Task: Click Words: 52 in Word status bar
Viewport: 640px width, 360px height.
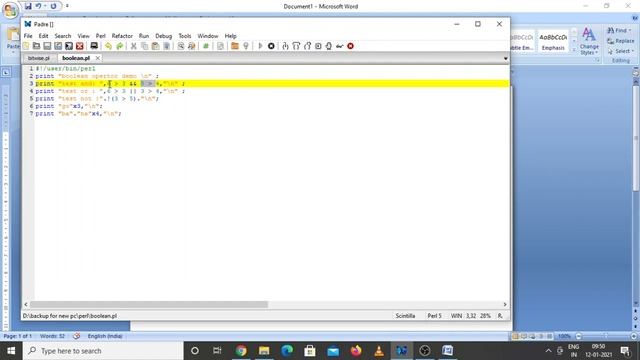Action: [x=52, y=336]
